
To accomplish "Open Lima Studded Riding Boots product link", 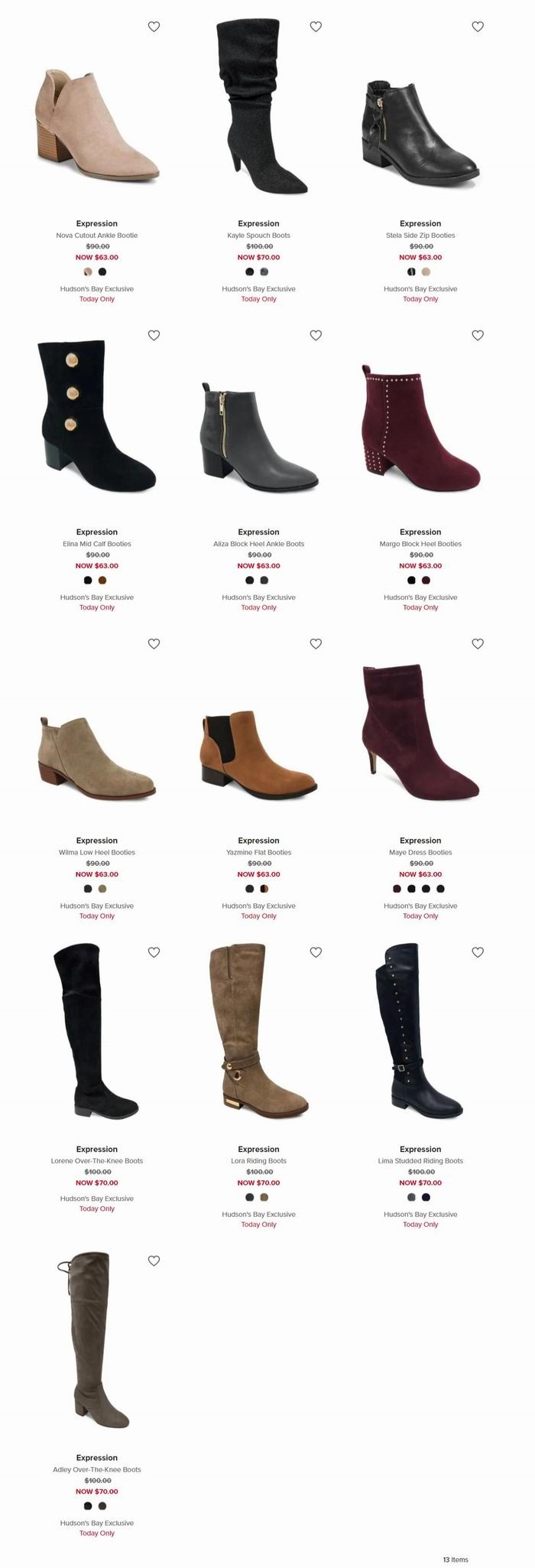I will (x=420, y=1161).
